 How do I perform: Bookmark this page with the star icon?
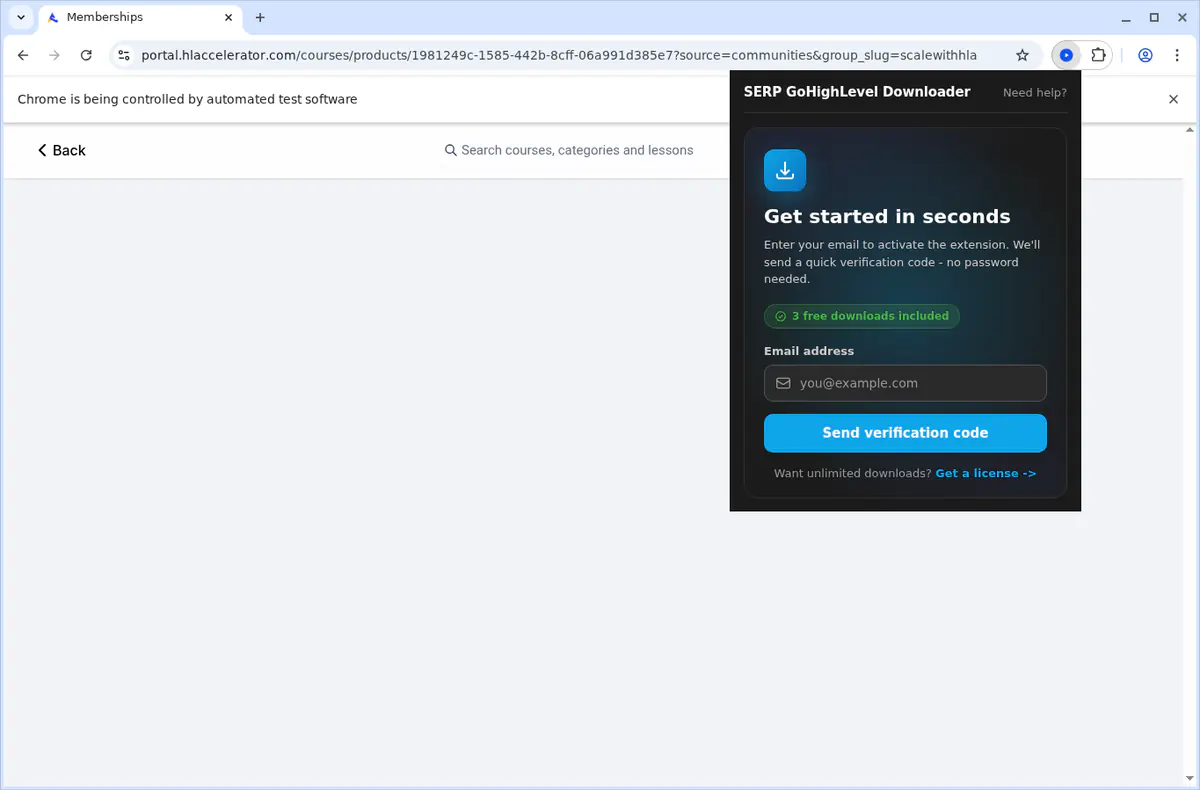click(1022, 56)
